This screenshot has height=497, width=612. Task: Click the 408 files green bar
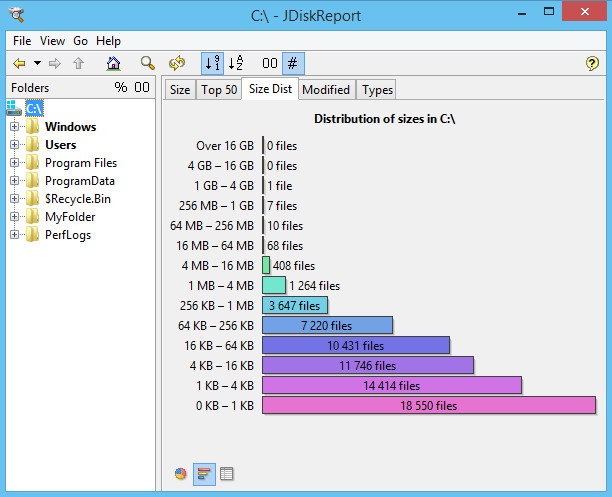point(266,265)
